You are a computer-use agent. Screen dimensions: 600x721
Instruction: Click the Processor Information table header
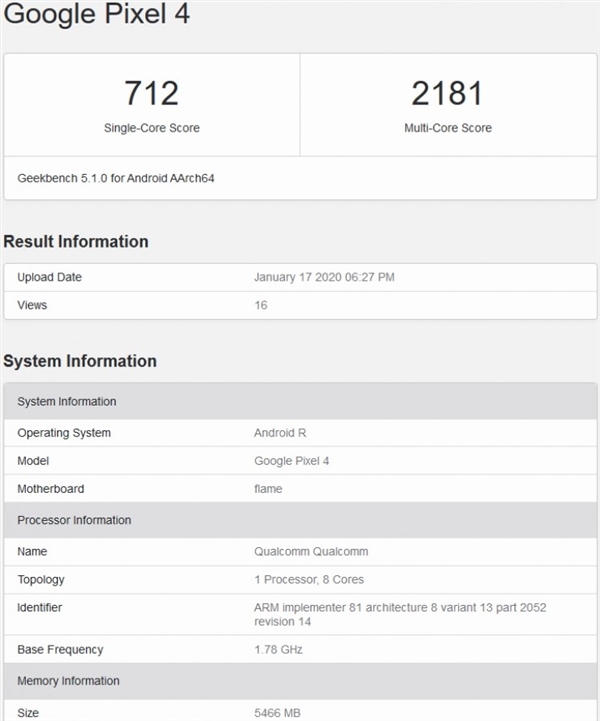click(74, 520)
